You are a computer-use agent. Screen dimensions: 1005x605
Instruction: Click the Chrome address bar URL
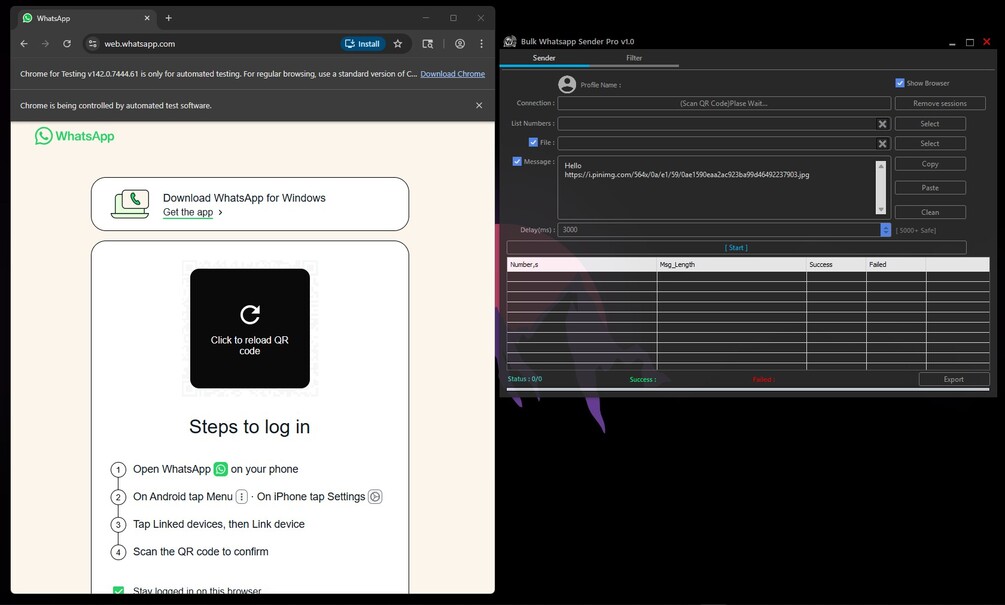pos(140,44)
